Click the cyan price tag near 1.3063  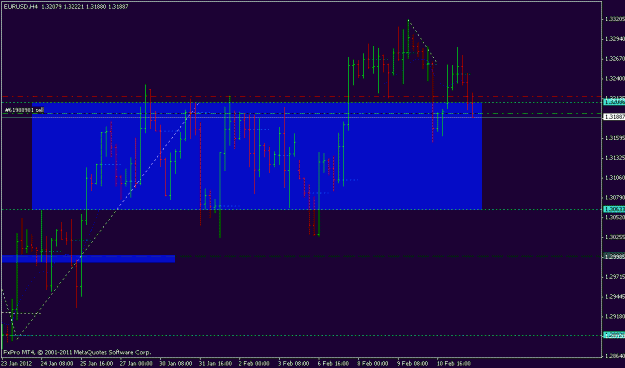coord(614,209)
